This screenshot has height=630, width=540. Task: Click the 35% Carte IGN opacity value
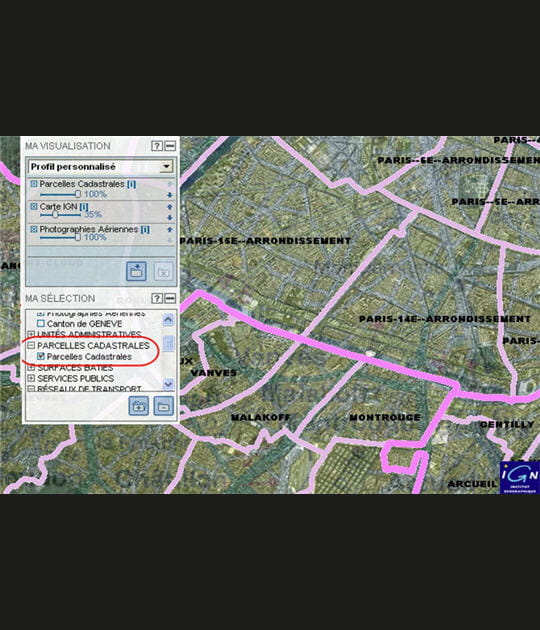point(93,215)
